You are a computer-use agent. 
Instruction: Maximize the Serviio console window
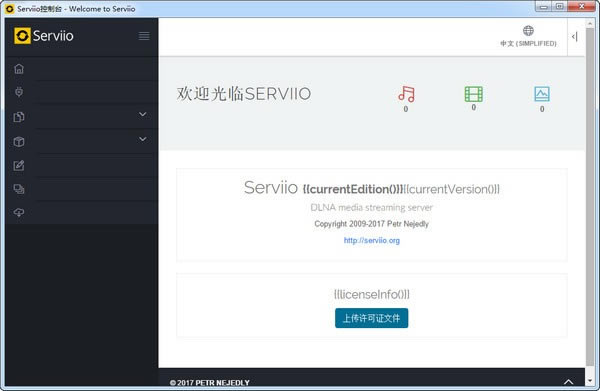click(x=559, y=7)
